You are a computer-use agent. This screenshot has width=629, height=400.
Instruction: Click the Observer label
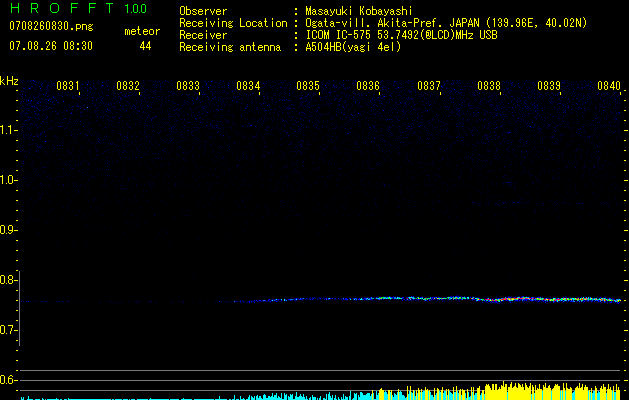pos(203,11)
